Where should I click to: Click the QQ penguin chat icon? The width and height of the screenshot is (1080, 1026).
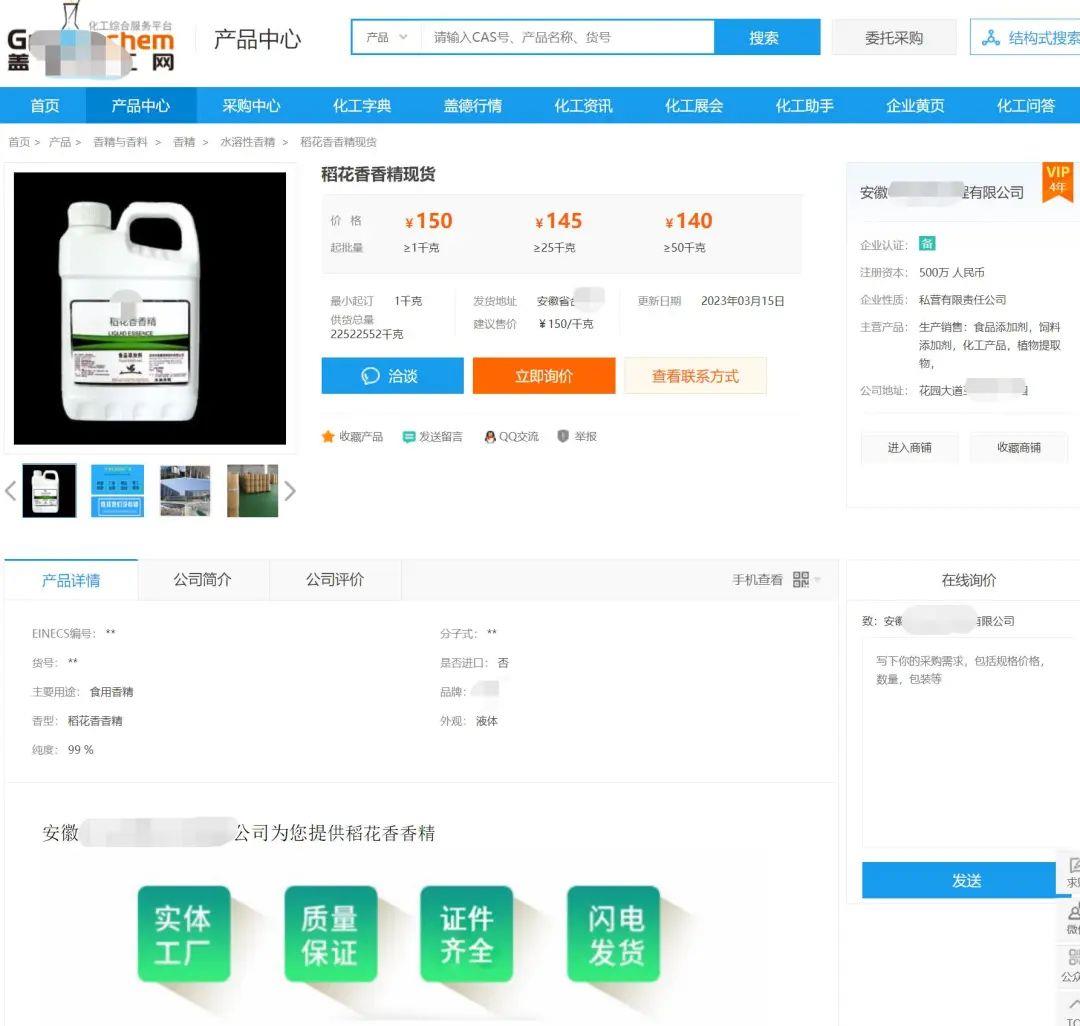(x=490, y=437)
